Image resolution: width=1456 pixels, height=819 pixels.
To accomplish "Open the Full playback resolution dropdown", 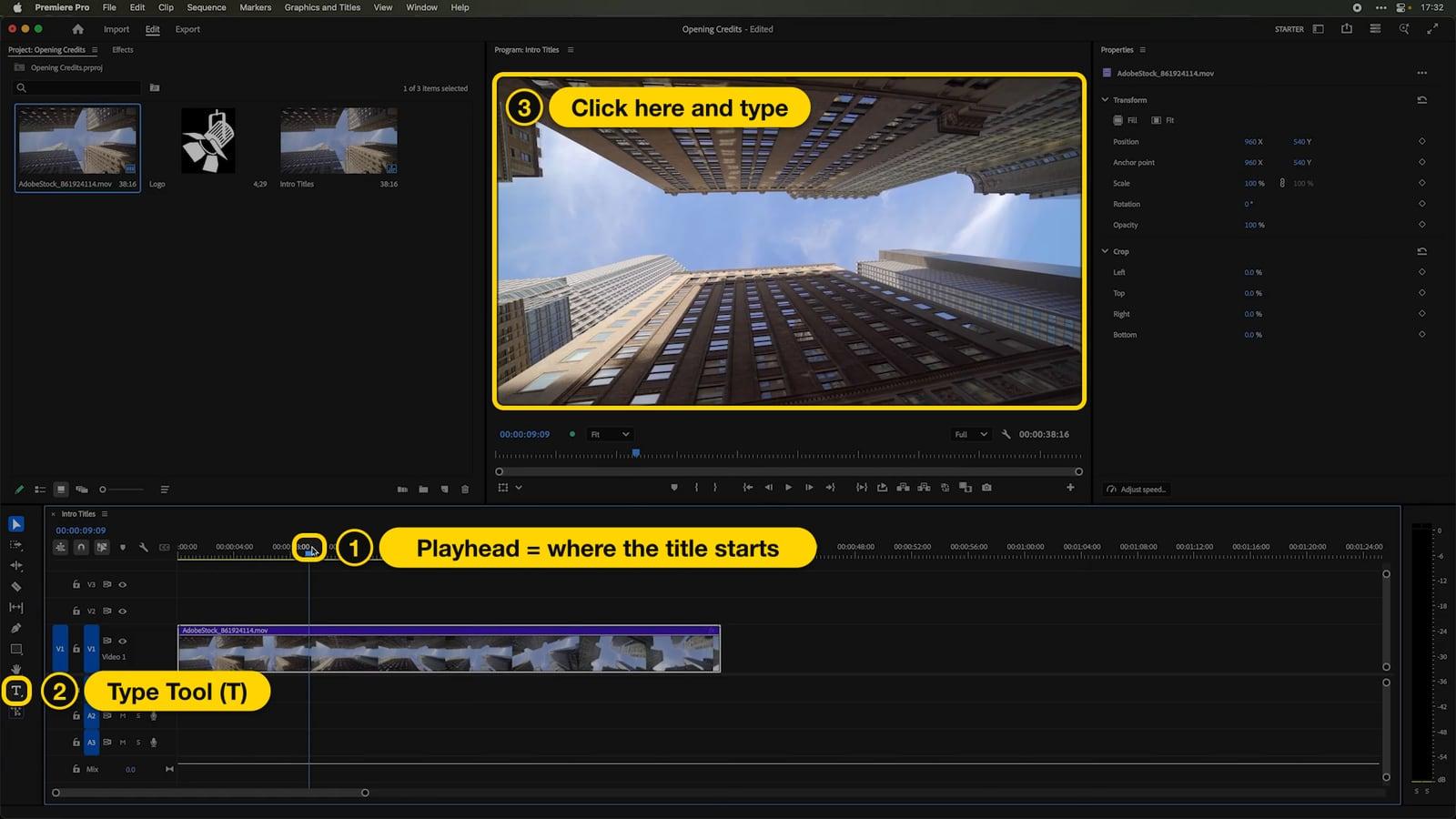I will tap(970, 435).
